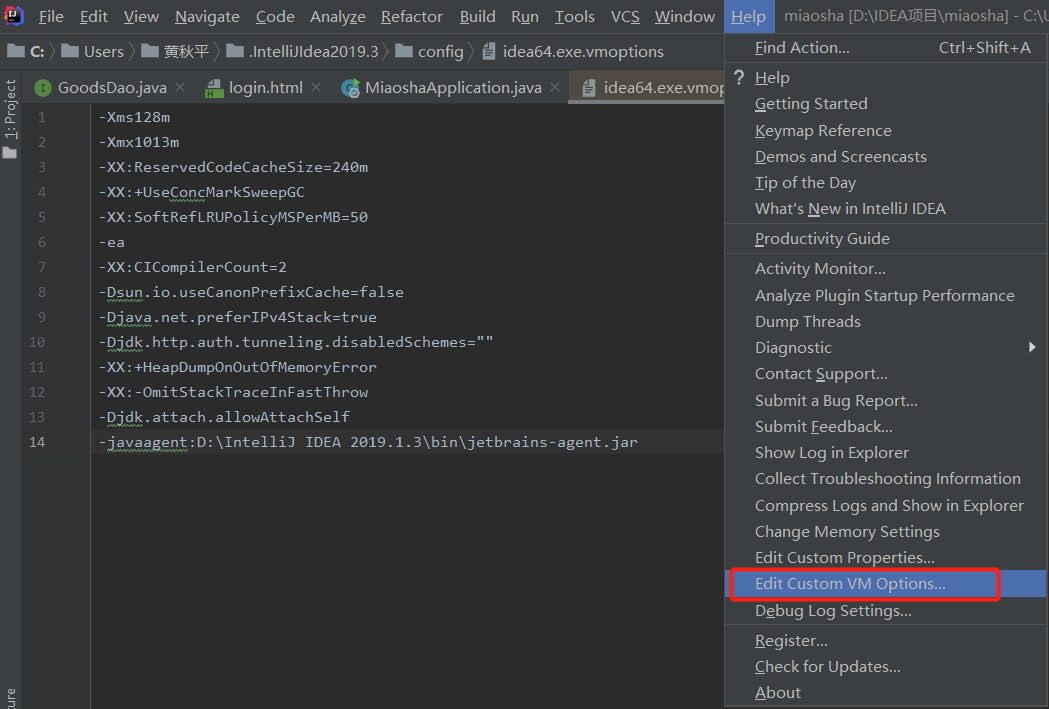1049x709 pixels.
Task: Click the Users folder breadcrumb
Action: (92, 51)
